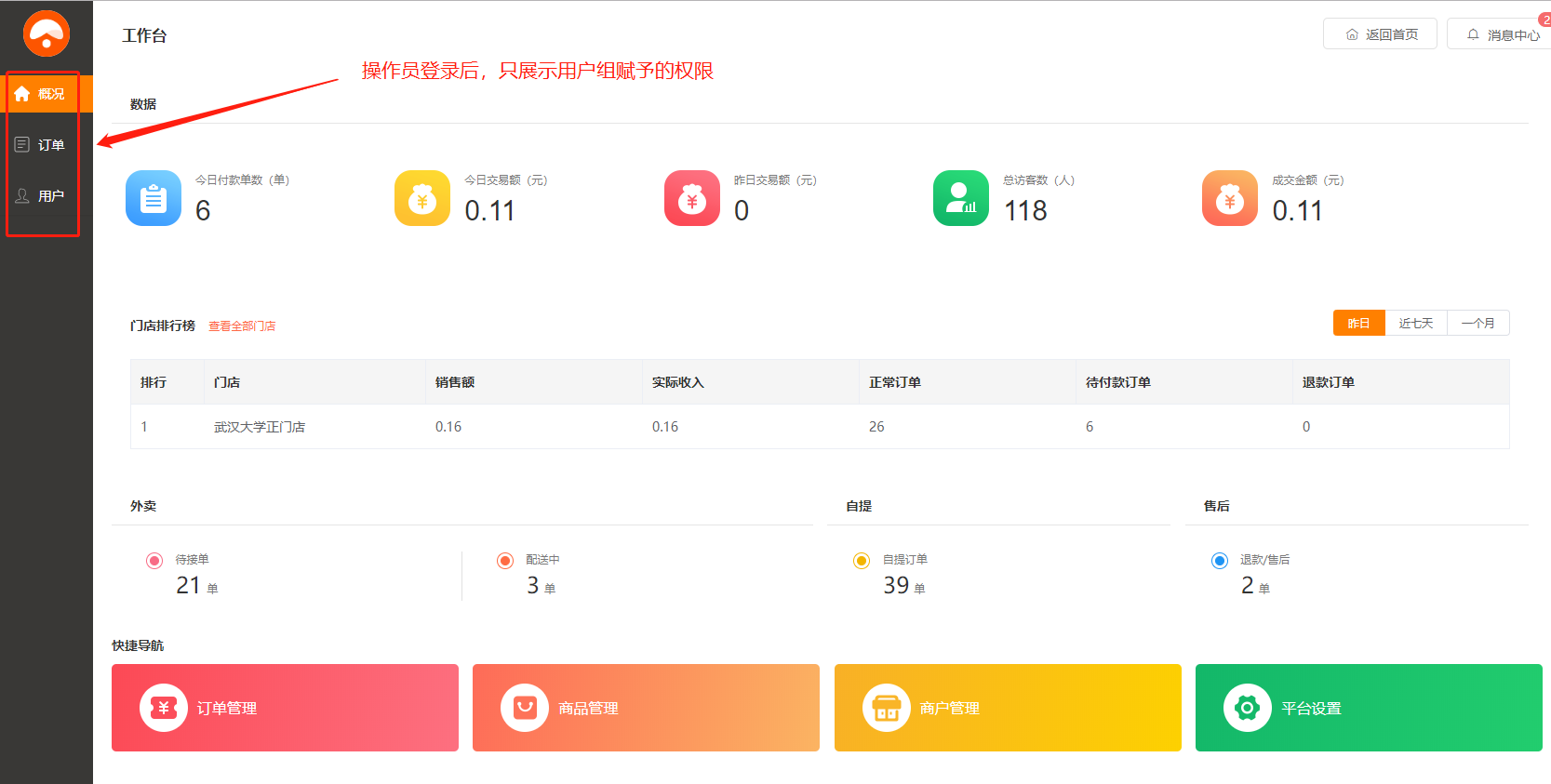Click the 平台设置 gear icon
1551x784 pixels.
(x=1247, y=708)
